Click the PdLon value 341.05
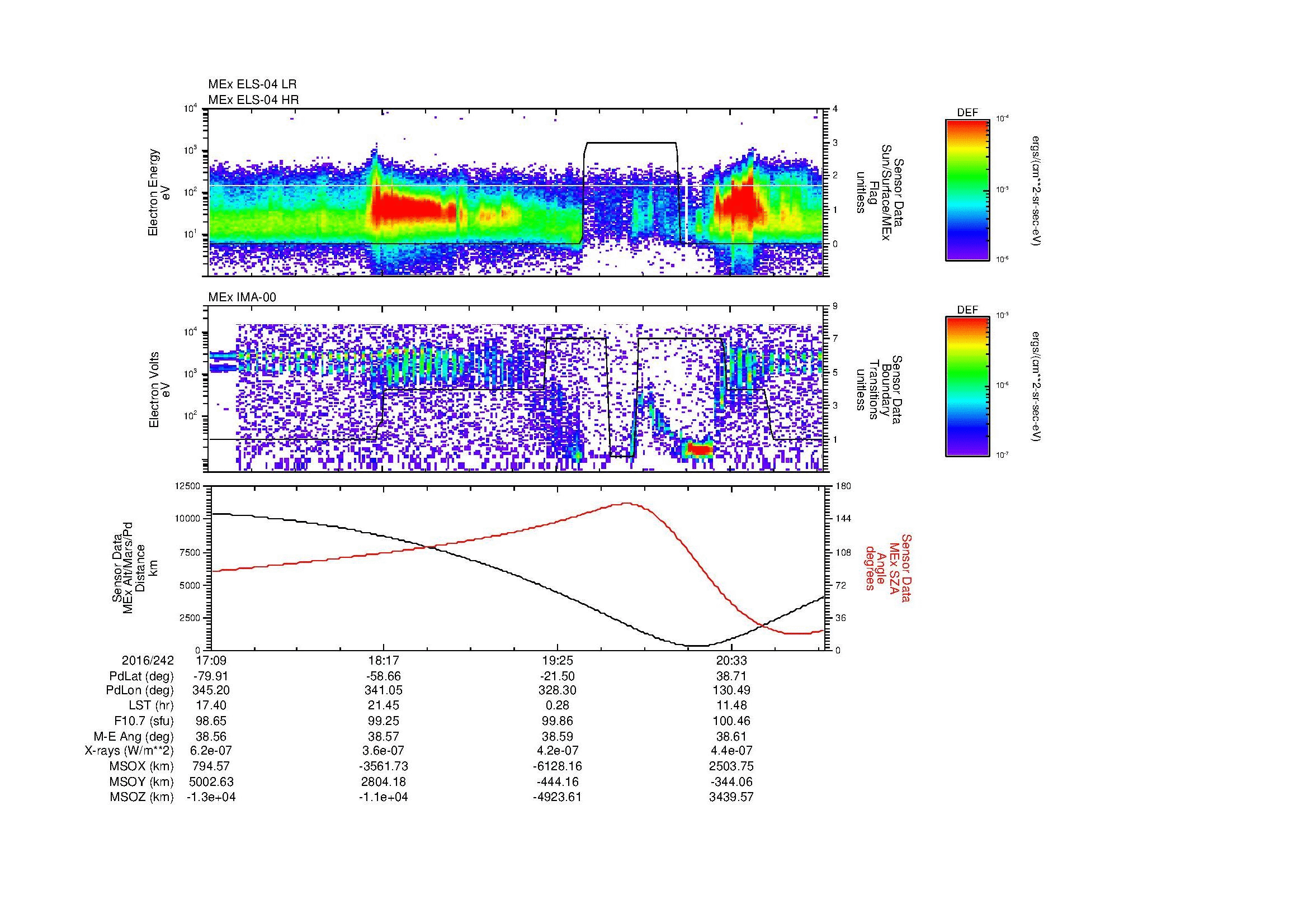Screen dimensions: 1308x924 [x=384, y=691]
